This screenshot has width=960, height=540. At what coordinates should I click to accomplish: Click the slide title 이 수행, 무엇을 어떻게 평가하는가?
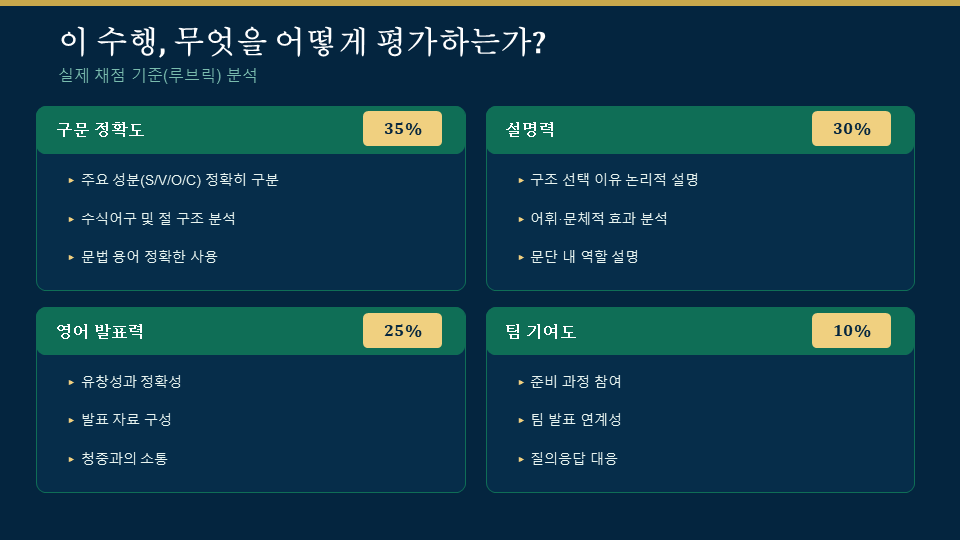pos(302,42)
